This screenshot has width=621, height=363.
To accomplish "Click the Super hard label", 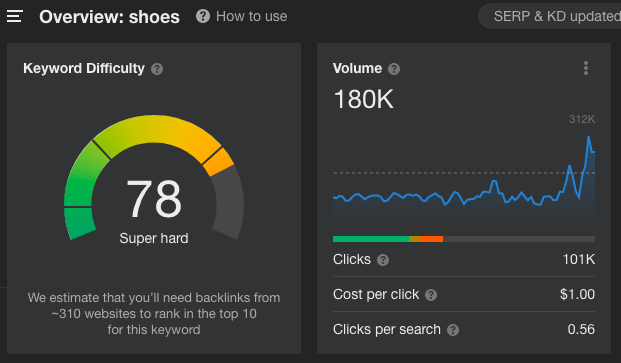I will pos(154,238).
